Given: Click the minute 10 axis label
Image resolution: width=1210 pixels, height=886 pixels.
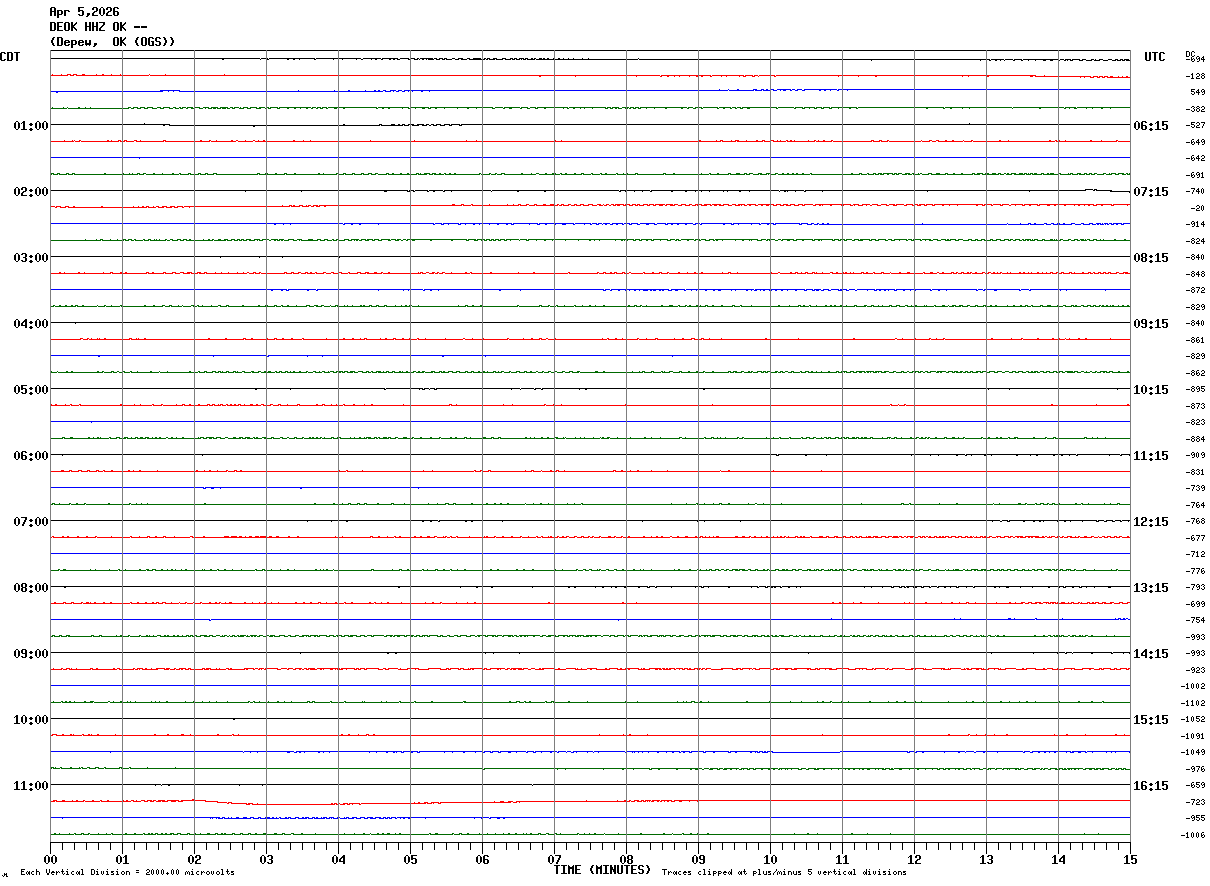Looking at the screenshot, I should 770,859.
